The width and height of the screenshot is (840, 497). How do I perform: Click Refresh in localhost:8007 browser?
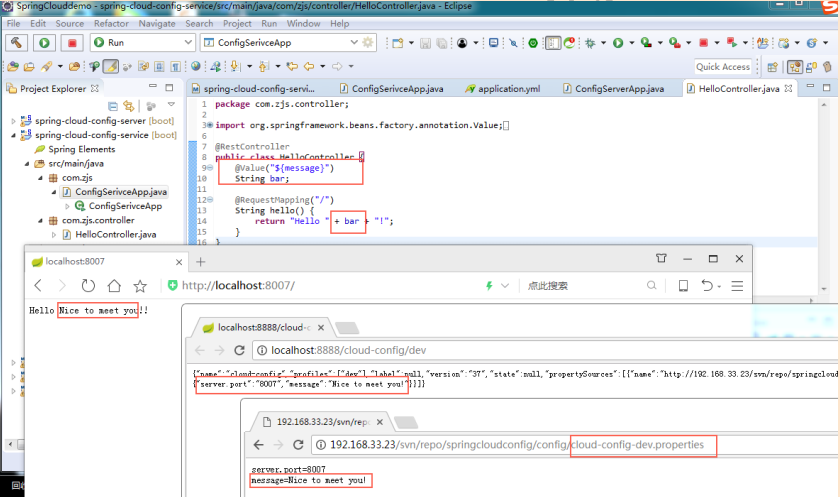coord(88,285)
